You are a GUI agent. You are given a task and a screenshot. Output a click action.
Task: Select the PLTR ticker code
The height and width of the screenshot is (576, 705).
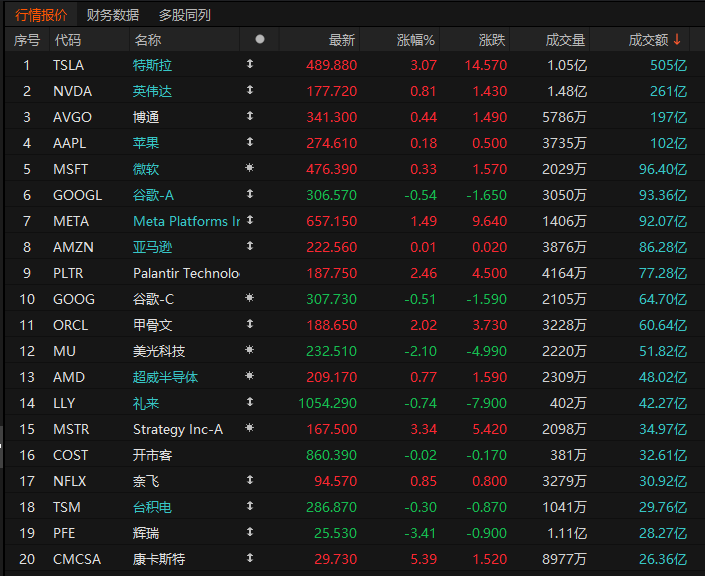[68, 273]
